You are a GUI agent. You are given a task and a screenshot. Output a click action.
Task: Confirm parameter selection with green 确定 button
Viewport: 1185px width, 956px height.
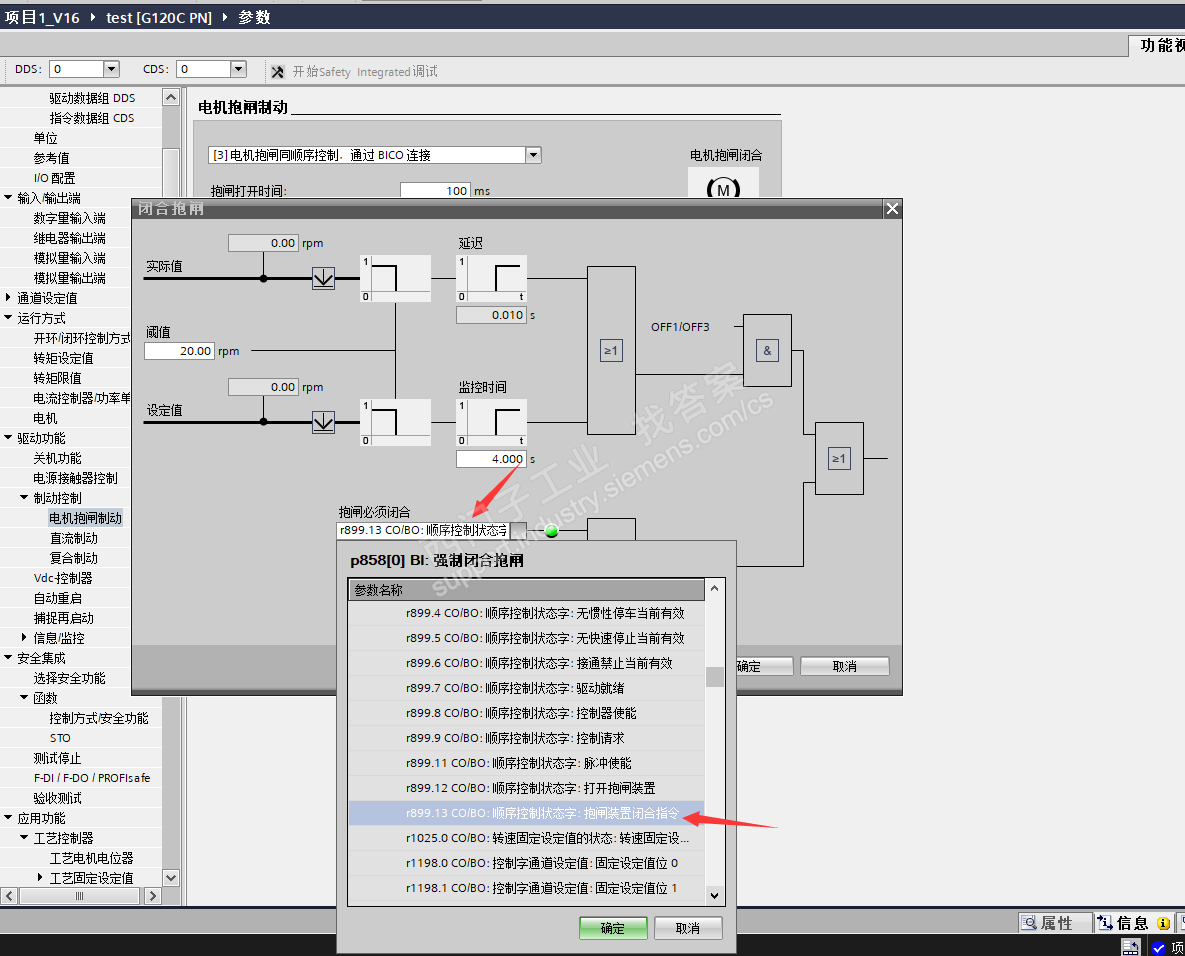[613, 928]
